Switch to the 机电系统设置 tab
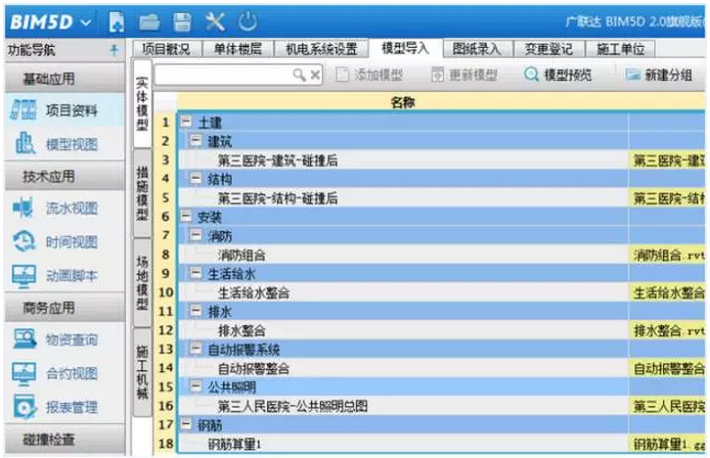The height and width of the screenshot is (458, 710). pos(320,48)
